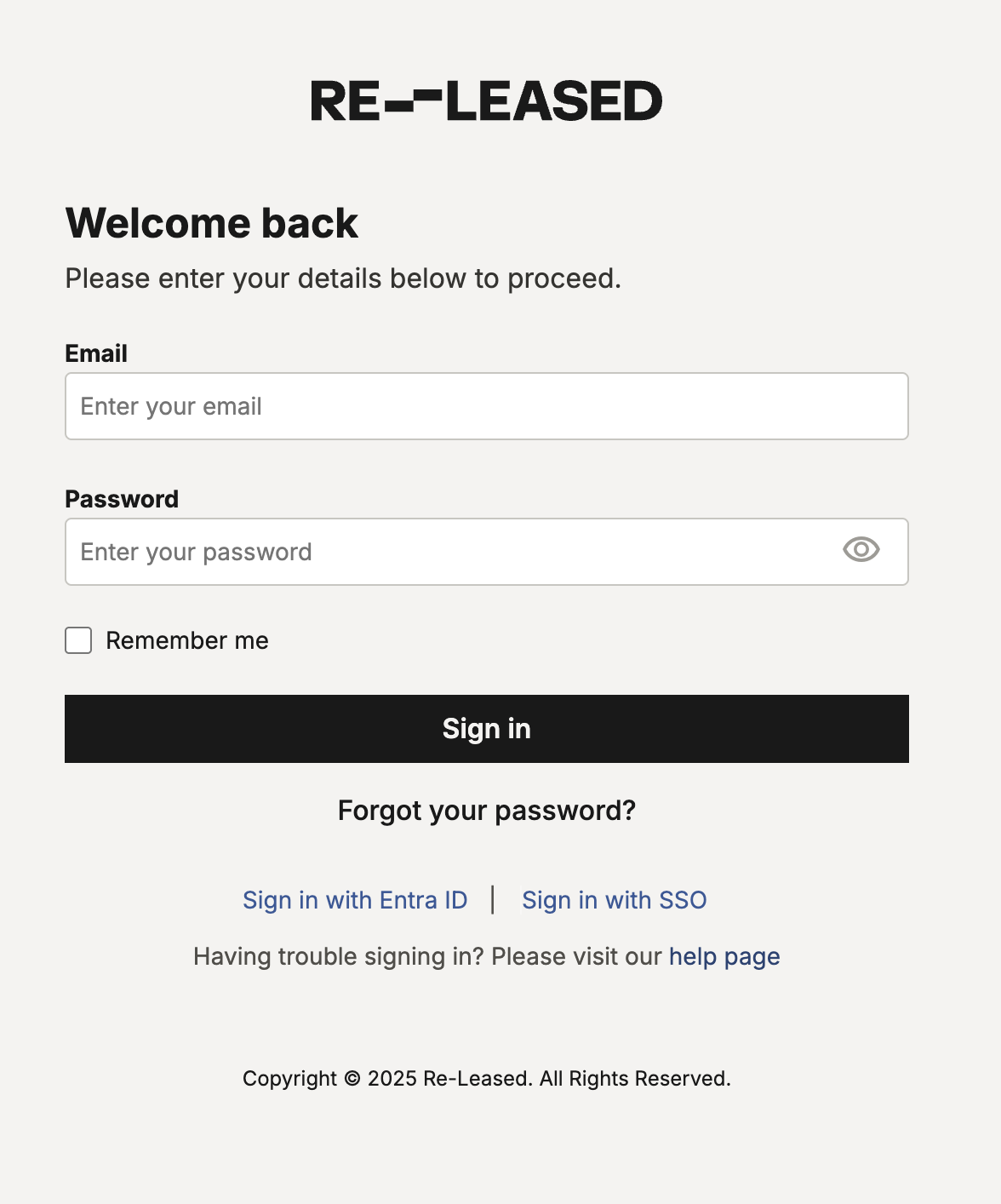Click the bold "Email" field label
Screen dimensions: 1001x1204
(96, 353)
